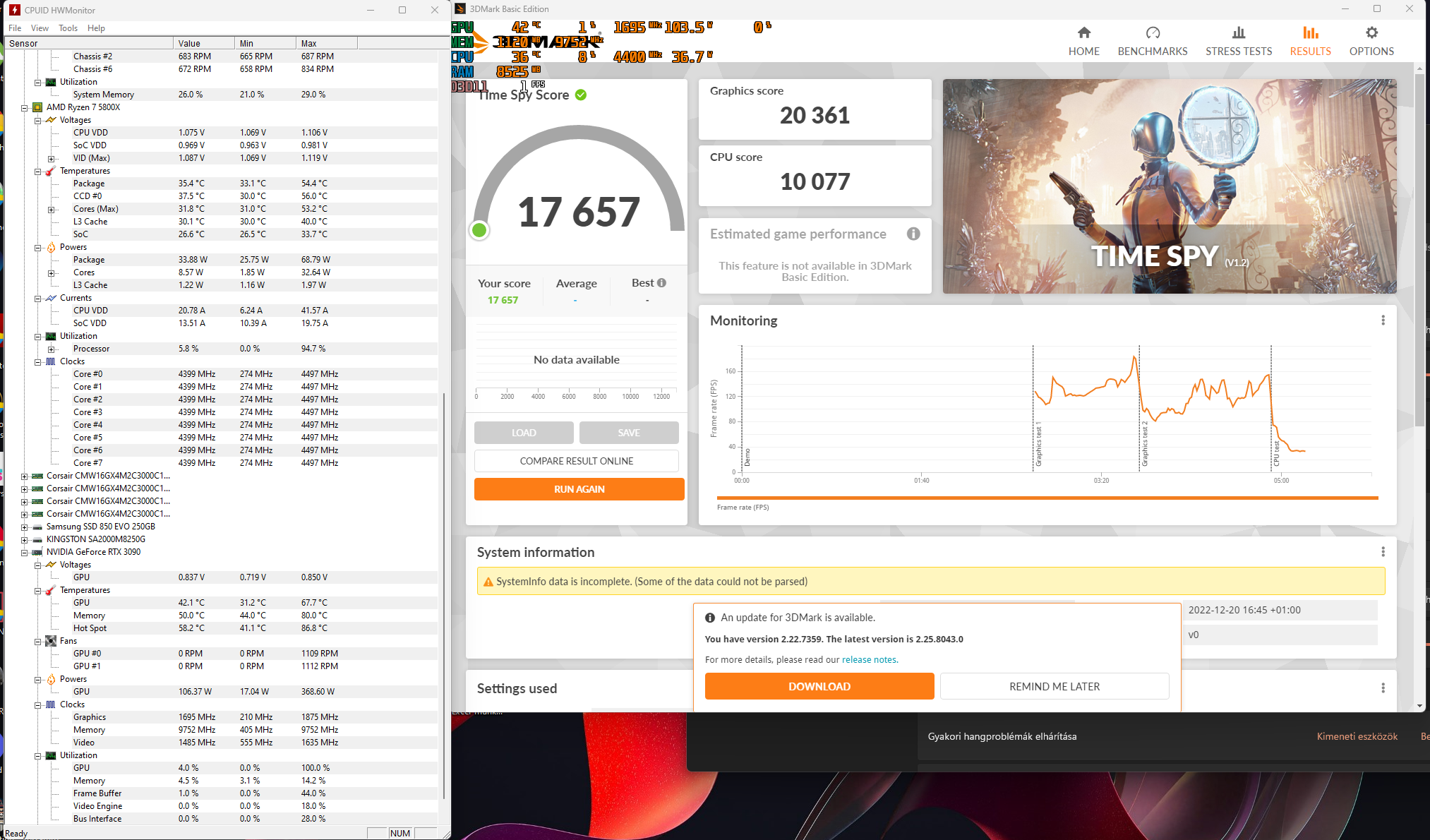
Task: Click the CPUID HWMonitor title bar icon
Action: click(14, 10)
